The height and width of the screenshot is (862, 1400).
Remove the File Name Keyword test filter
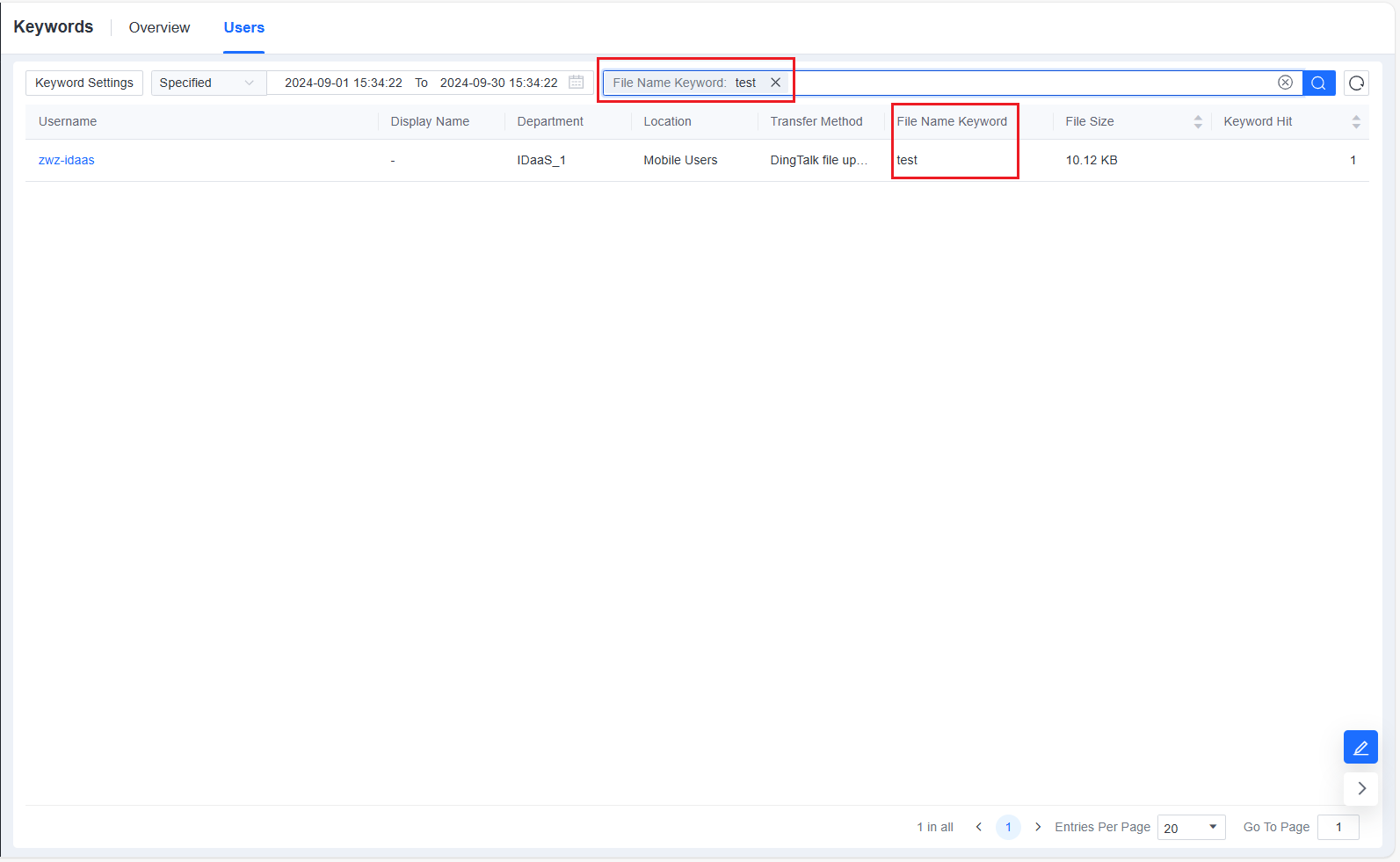[775, 83]
